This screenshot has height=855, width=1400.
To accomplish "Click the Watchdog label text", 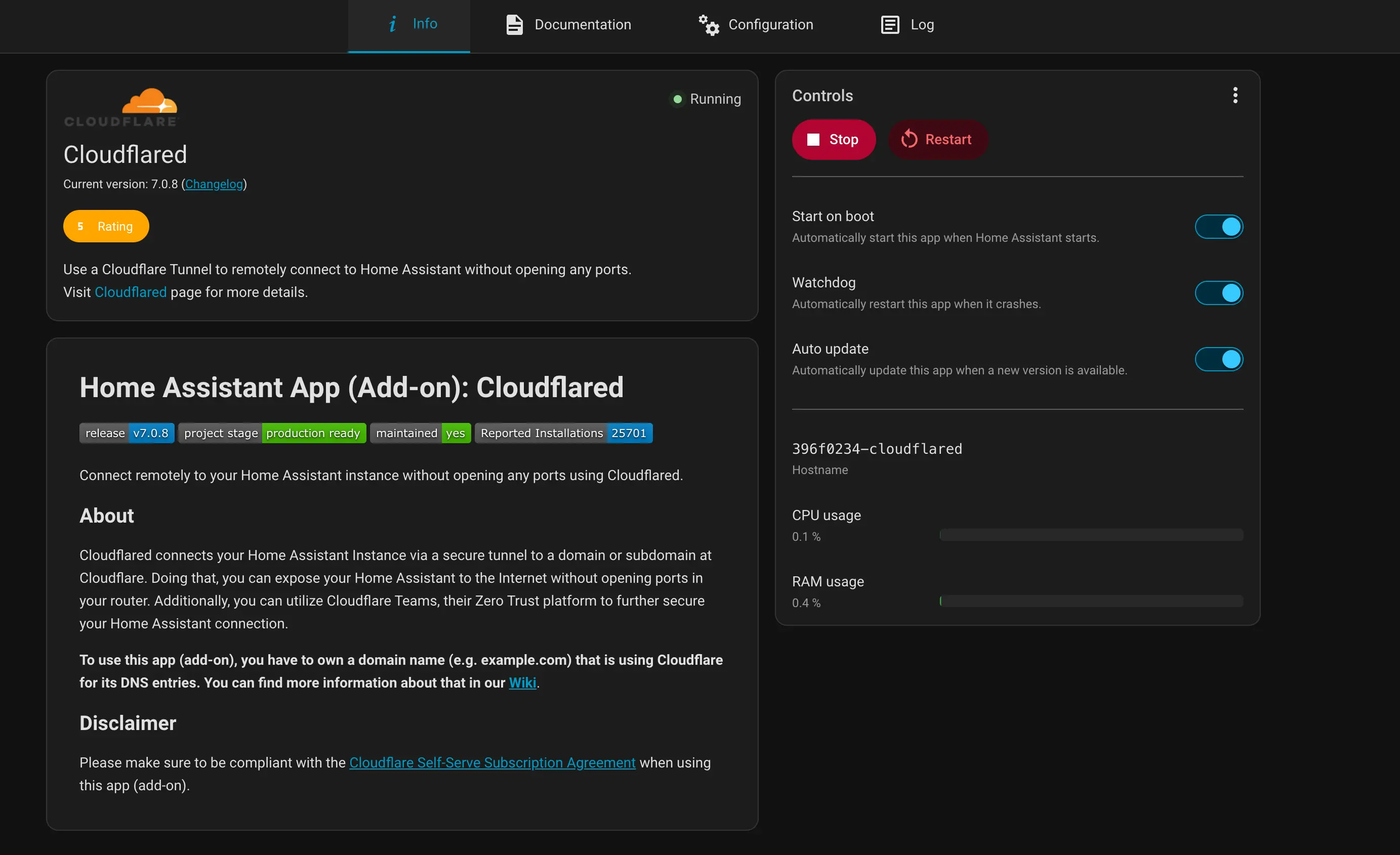I will [x=823, y=282].
